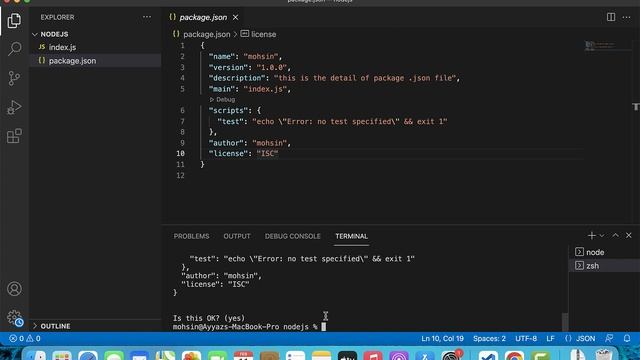This screenshot has height=360, width=640.
Task: Open the Source Control view
Action: point(14,78)
